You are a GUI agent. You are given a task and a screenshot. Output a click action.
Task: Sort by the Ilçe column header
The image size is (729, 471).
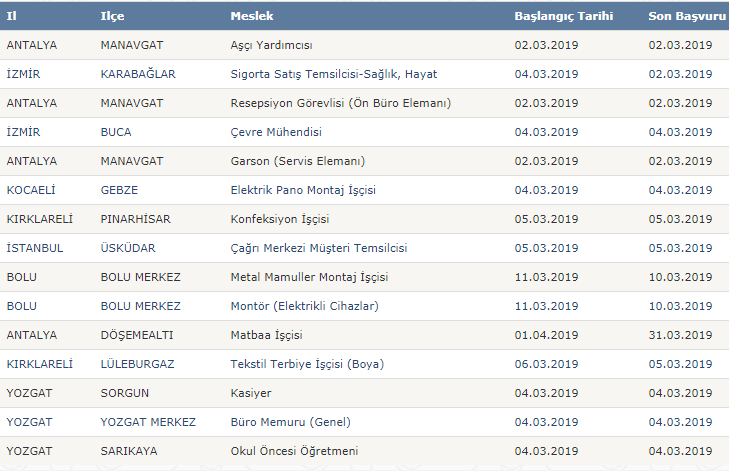click(x=113, y=16)
